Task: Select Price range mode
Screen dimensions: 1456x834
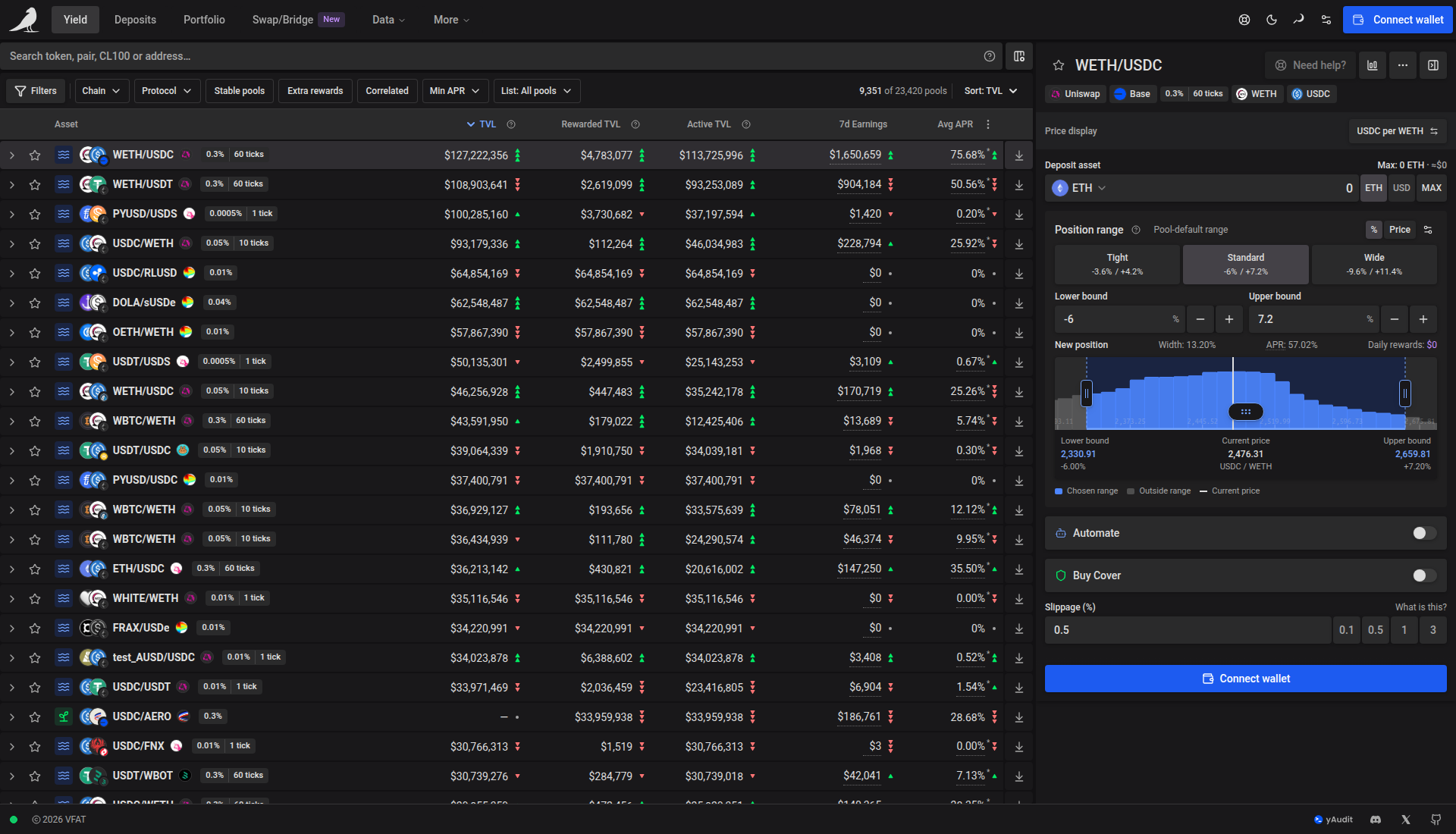Action: pos(1400,230)
